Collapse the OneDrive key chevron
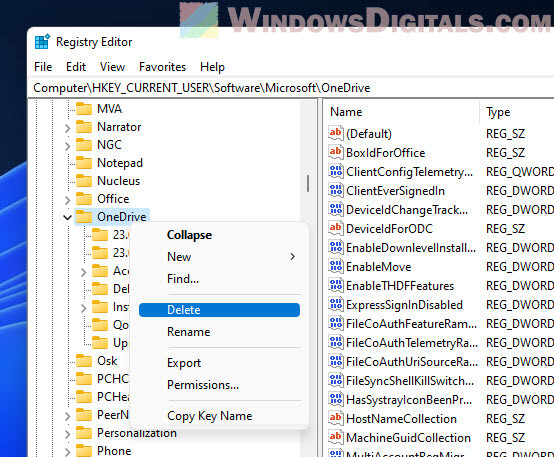 pyautogui.click(x=67, y=217)
